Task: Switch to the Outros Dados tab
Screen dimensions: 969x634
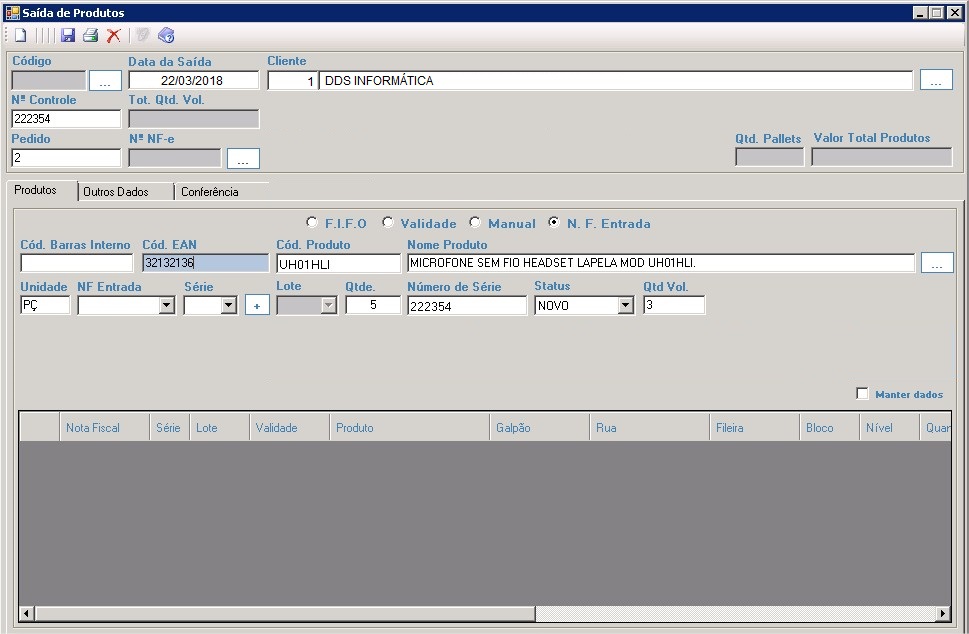Action: click(115, 192)
